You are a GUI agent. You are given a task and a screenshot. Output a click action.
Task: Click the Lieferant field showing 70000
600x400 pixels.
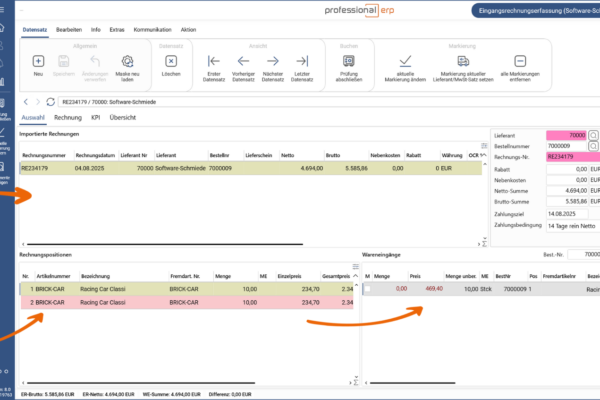tap(566, 135)
